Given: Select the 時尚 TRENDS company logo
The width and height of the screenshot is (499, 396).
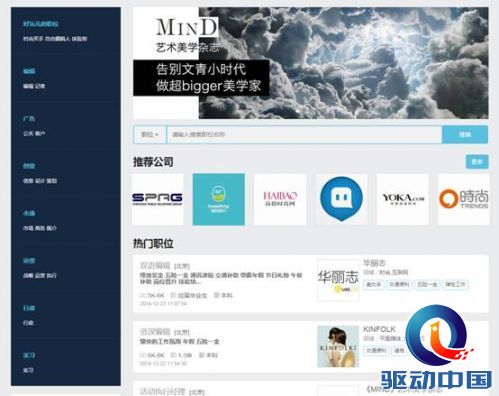Looking at the screenshot, I should tap(464, 199).
